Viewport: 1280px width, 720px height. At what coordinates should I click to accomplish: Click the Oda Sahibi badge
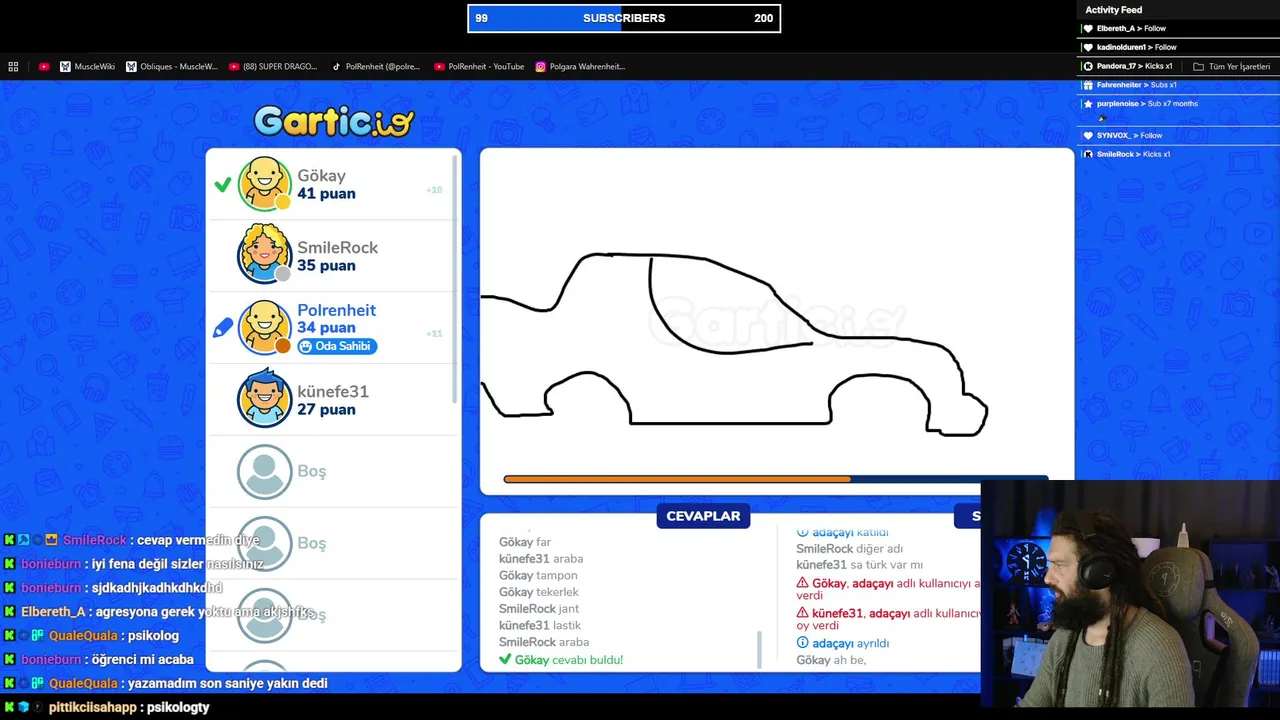(336, 346)
